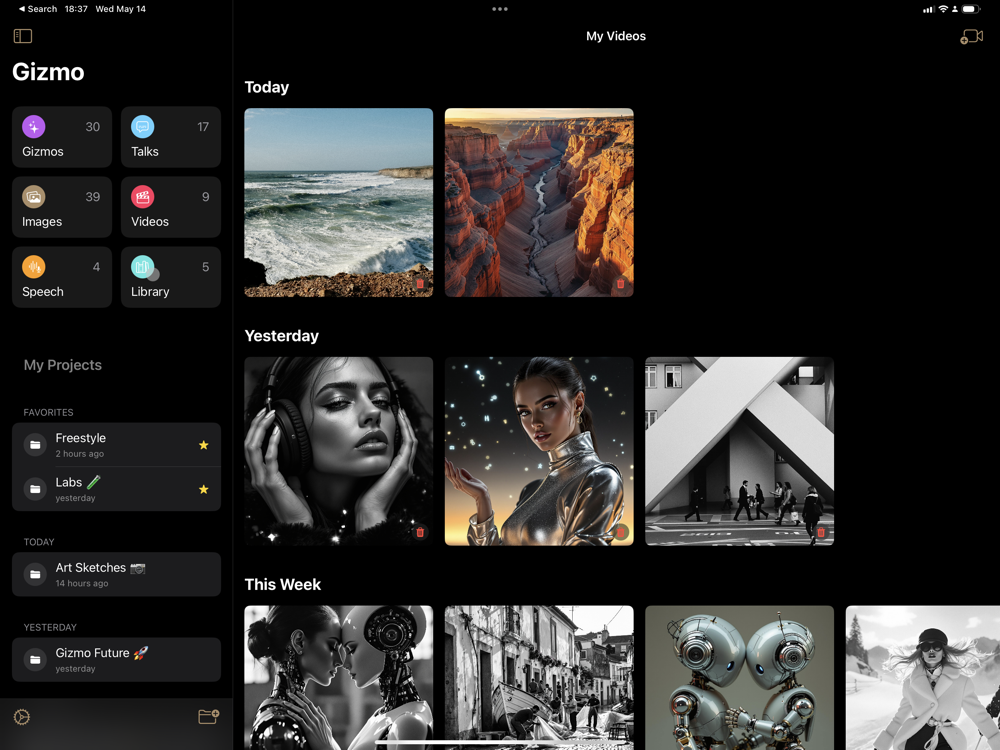The image size is (1000, 750).
Task: Open the teal Library icon
Action: pyautogui.click(x=143, y=267)
